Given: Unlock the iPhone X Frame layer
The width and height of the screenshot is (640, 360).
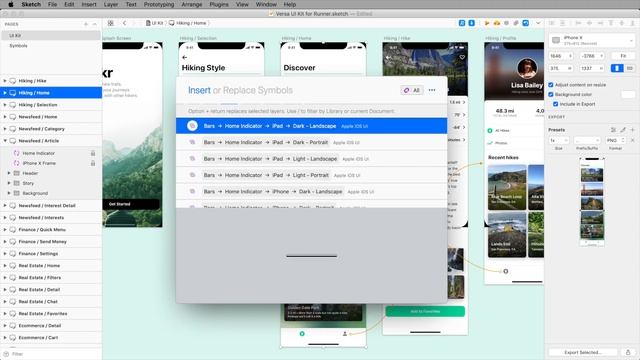Looking at the screenshot, I should click(x=93, y=163).
